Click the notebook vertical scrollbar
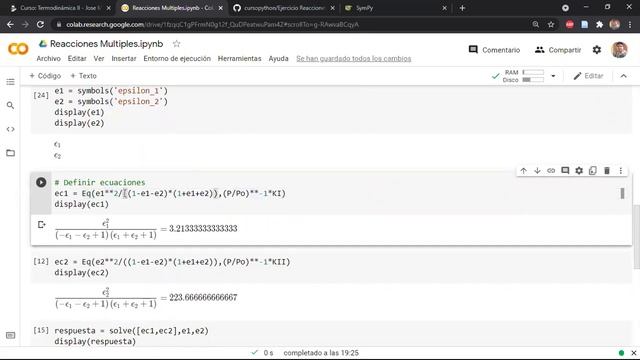This screenshot has width=640, height=360. click(x=636, y=237)
